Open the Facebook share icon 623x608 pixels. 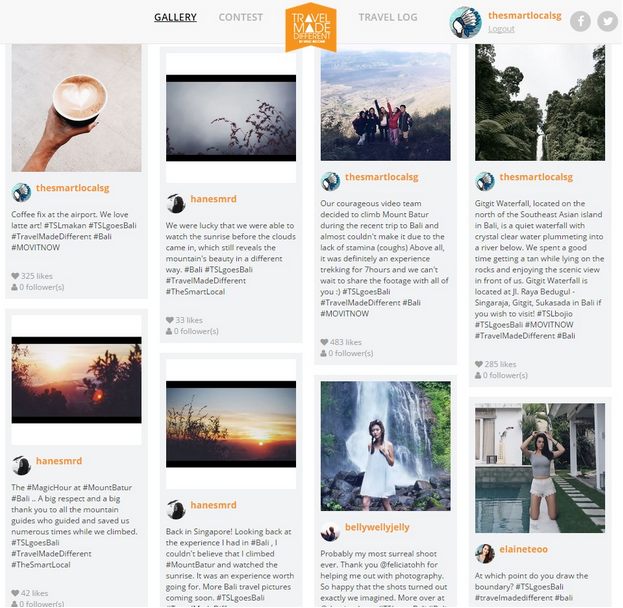(580, 21)
